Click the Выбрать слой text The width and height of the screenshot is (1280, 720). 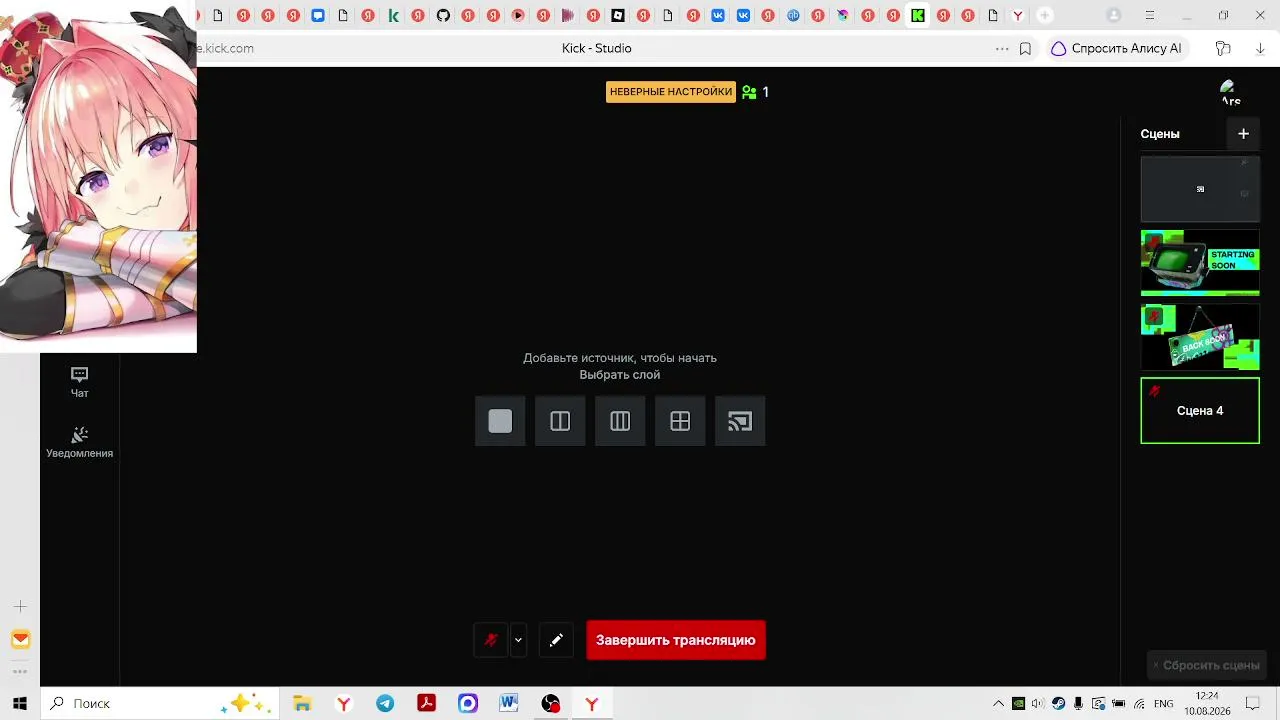coord(620,375)
